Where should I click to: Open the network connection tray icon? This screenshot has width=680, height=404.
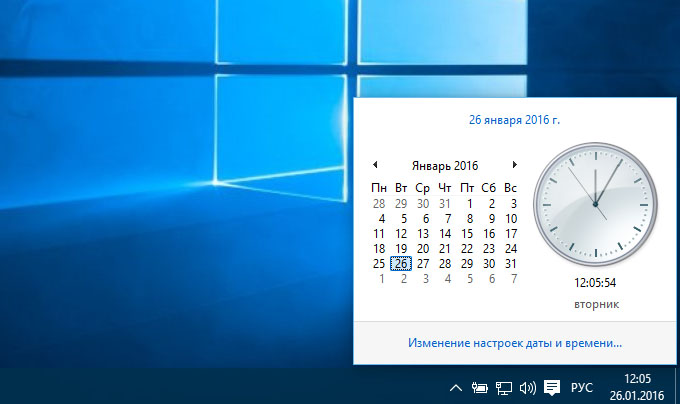point(504,388)
